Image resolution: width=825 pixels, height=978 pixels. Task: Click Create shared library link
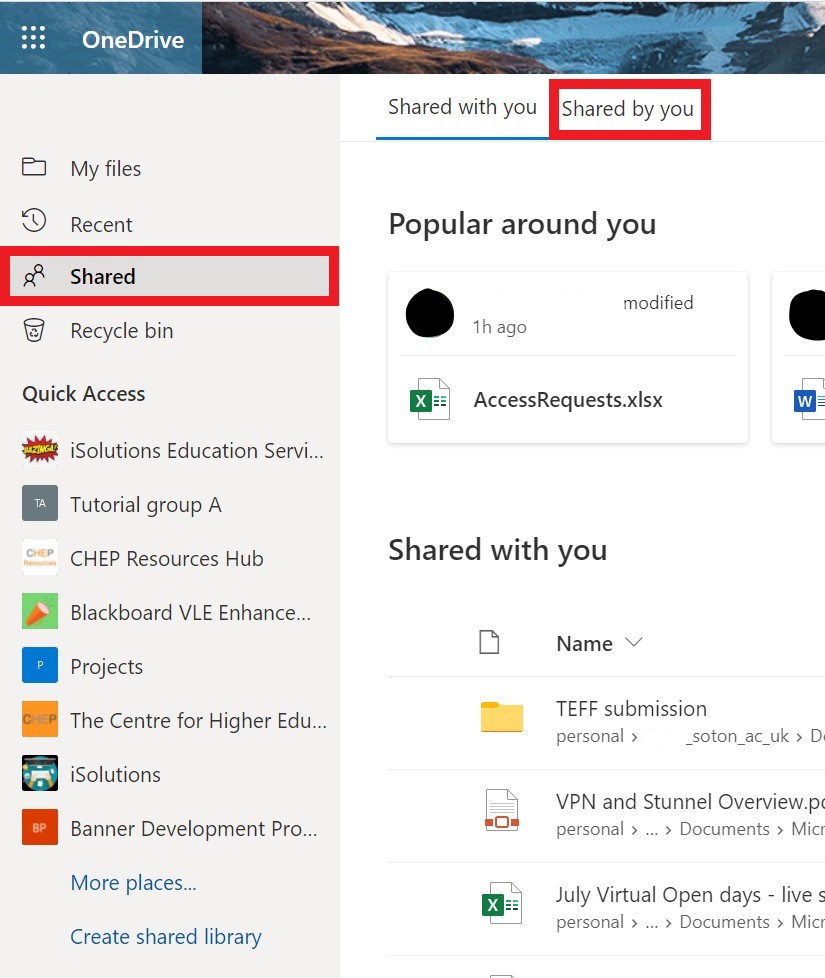165,937
